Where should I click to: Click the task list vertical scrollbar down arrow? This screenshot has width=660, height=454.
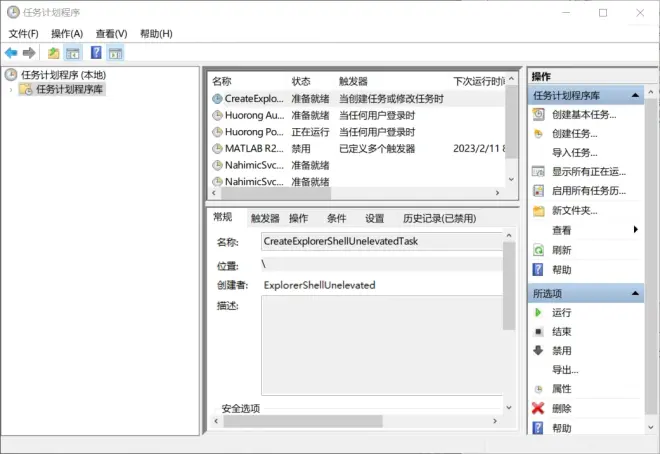511,179
